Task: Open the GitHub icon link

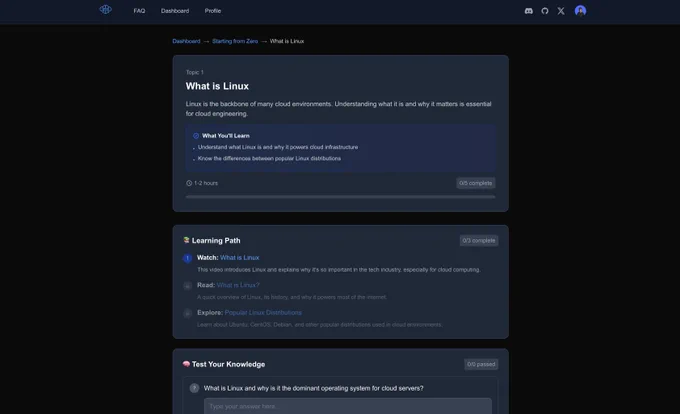Action: click(545, 11)
